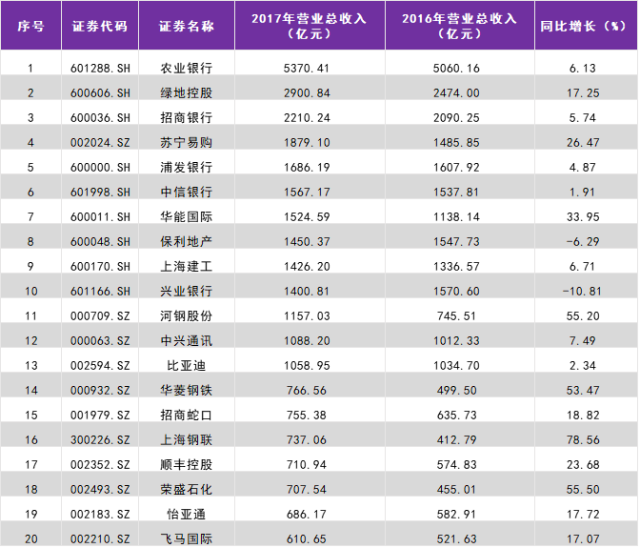Select the name cell 飞马国际
This screenshot has height=548, width=640.
tap(187, 539)
